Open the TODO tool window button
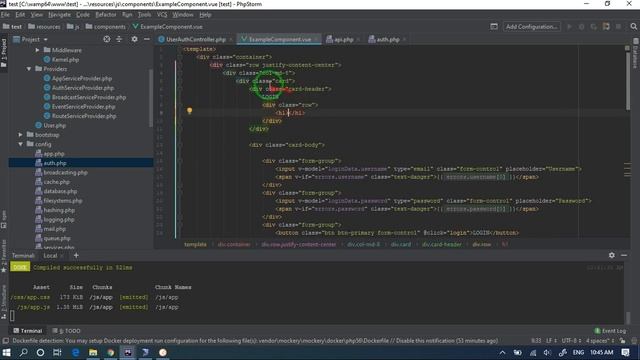The height and width of the screenshot is (360, 640). tap(67, 331)
